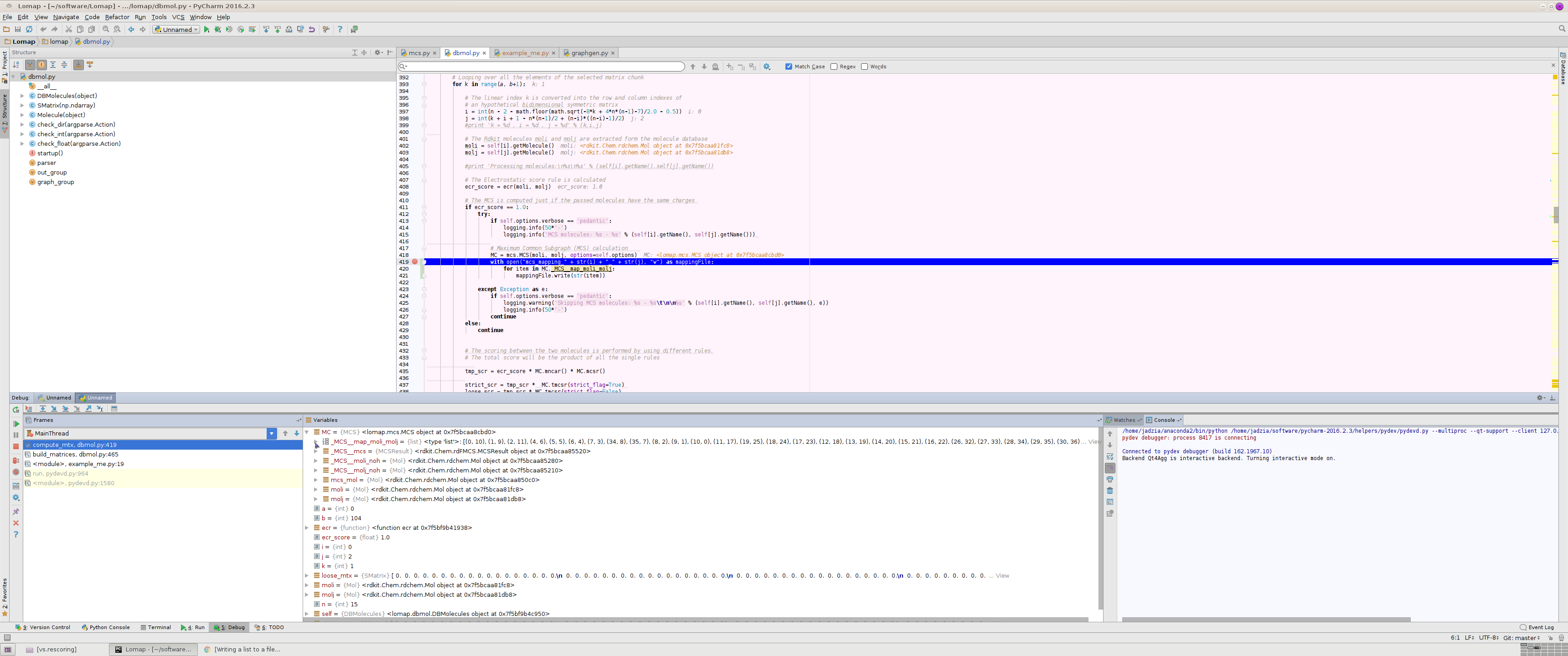The height and width of the screenshot is (656, 1568).
Task: Click Step Out in the debug toolbar
Action: [x=89, y=408]
